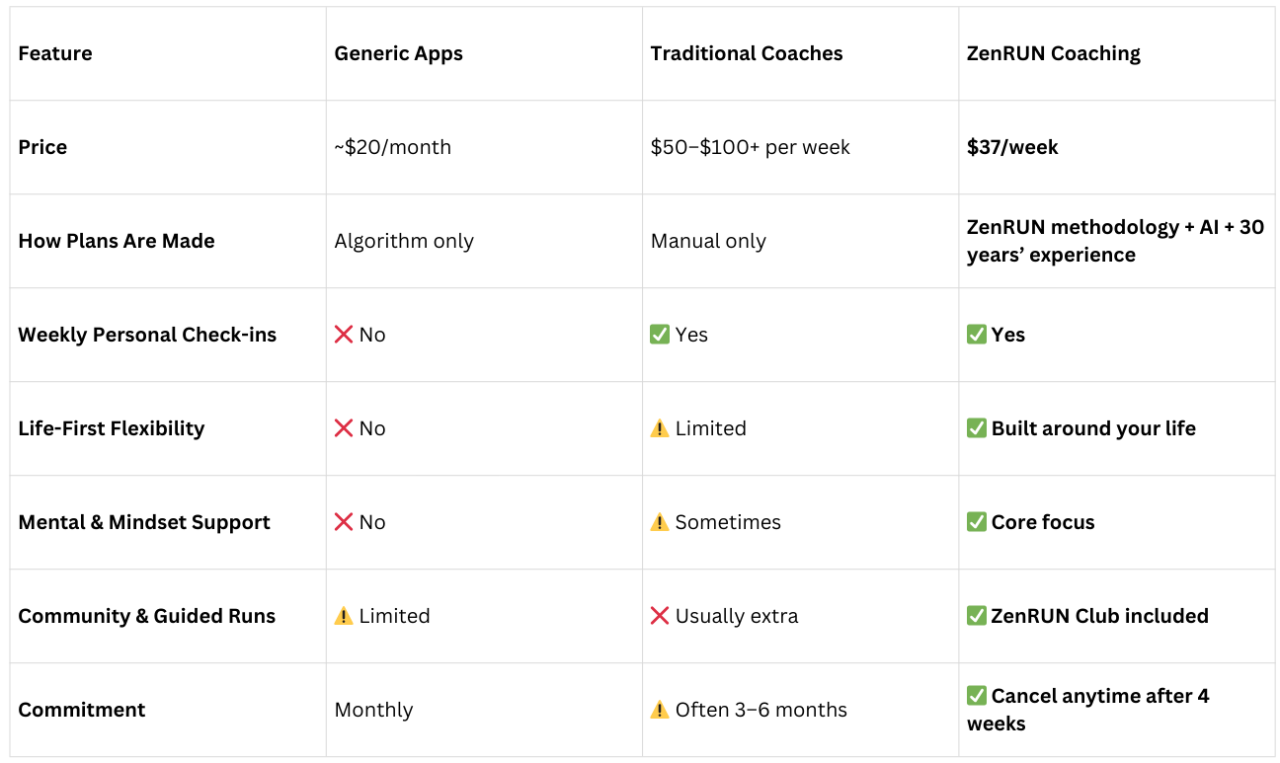Select the ~$20/month price cell
The height and width of the screenshot is (763, 1280).
tap(393, 147)
